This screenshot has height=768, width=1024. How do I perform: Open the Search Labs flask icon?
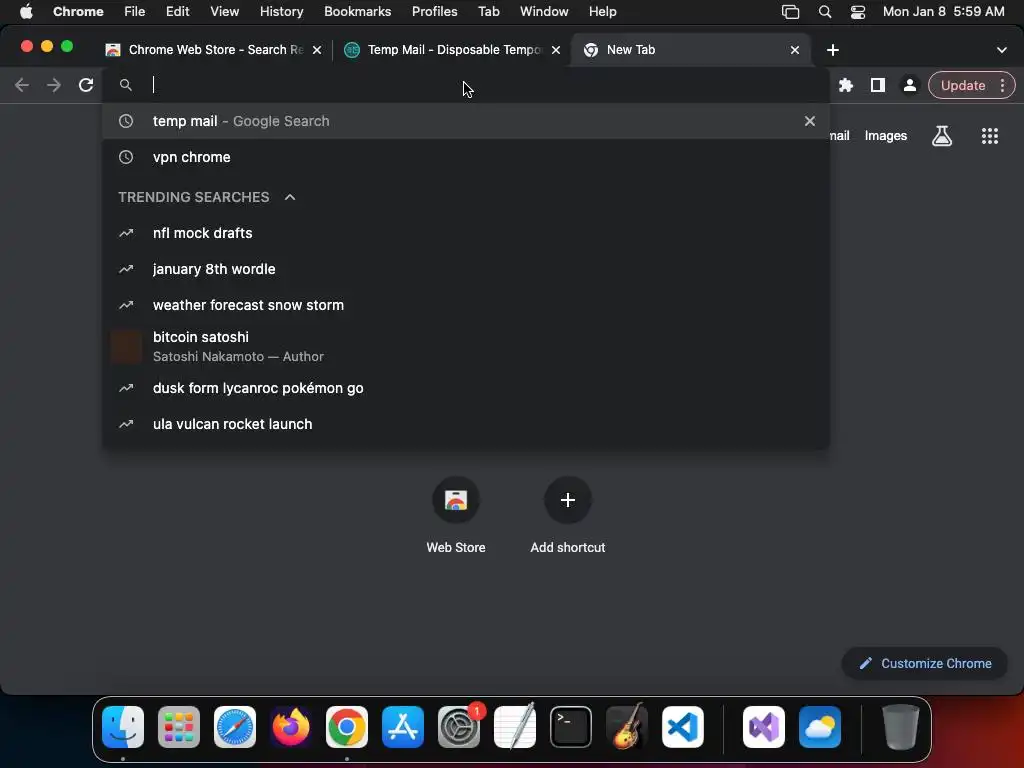[942, 136]
